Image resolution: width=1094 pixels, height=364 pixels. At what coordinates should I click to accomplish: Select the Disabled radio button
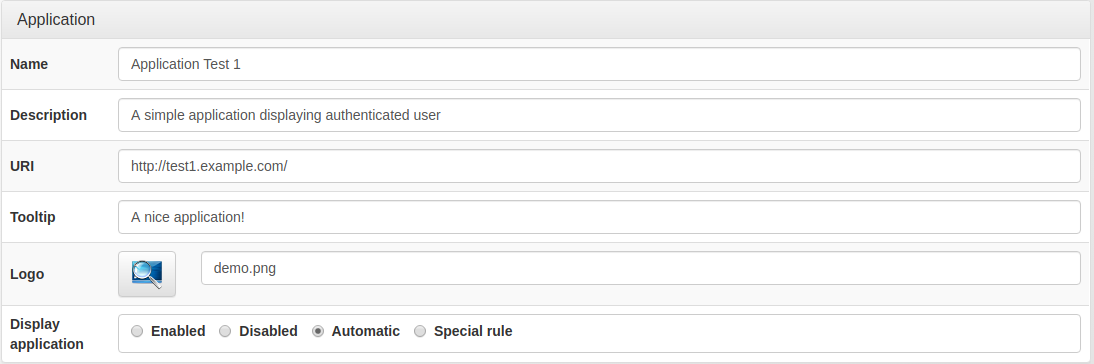(225, 331)
